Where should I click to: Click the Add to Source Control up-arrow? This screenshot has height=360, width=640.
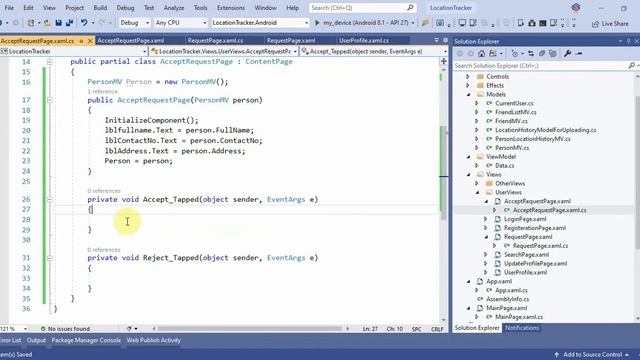(556, 354)
